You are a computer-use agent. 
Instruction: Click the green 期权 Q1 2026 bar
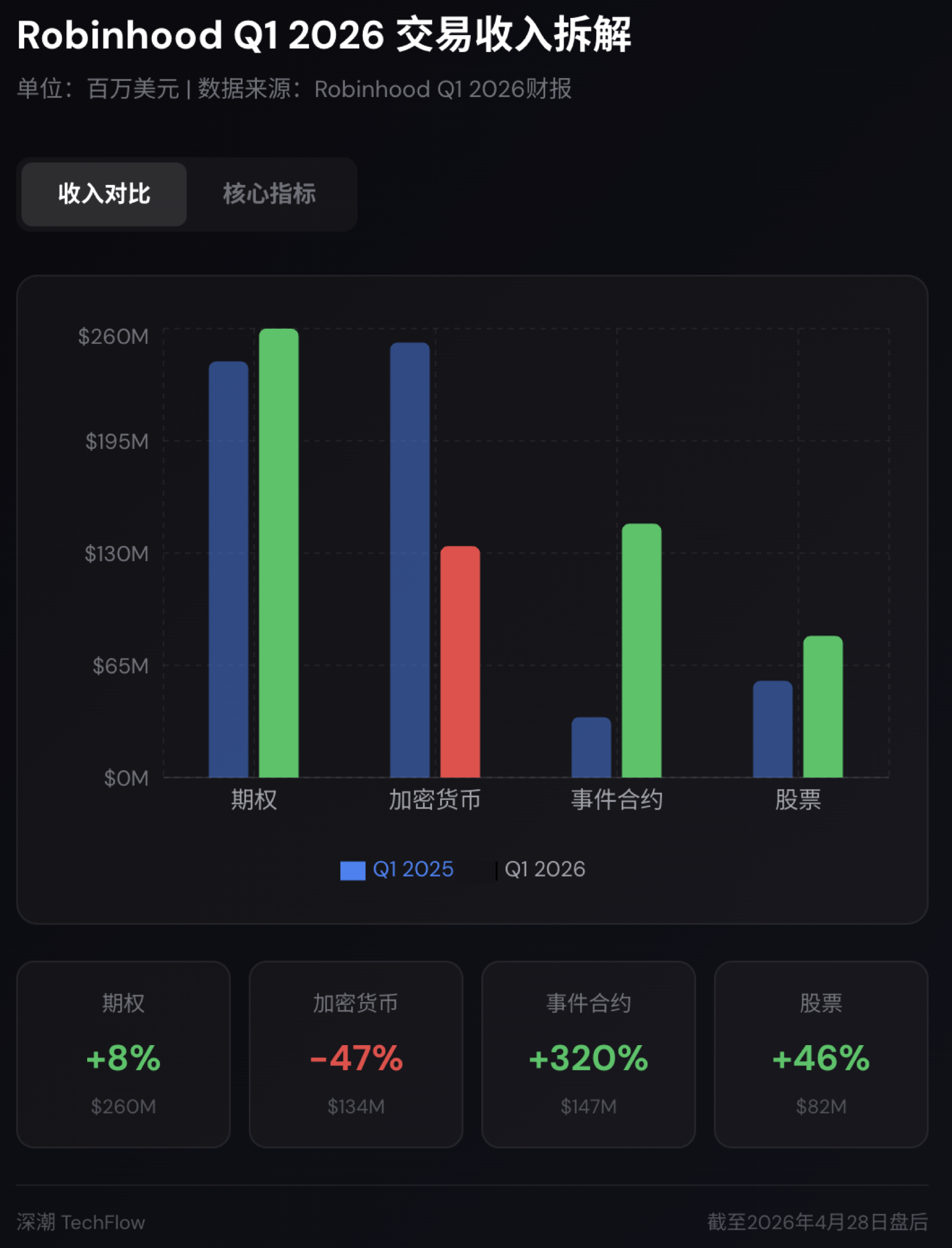click(278, 553)
